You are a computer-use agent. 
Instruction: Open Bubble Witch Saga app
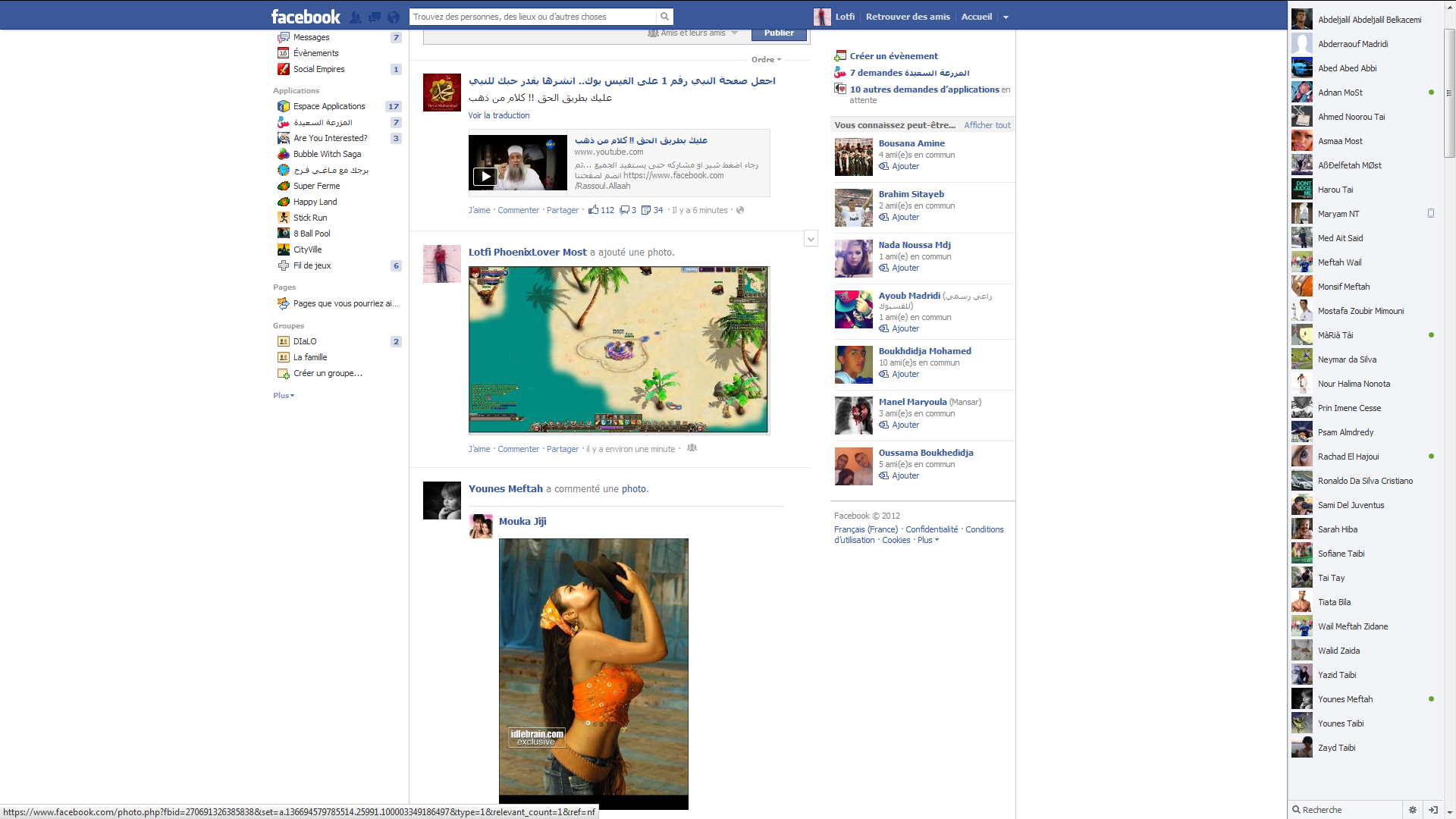pos(327,154)
